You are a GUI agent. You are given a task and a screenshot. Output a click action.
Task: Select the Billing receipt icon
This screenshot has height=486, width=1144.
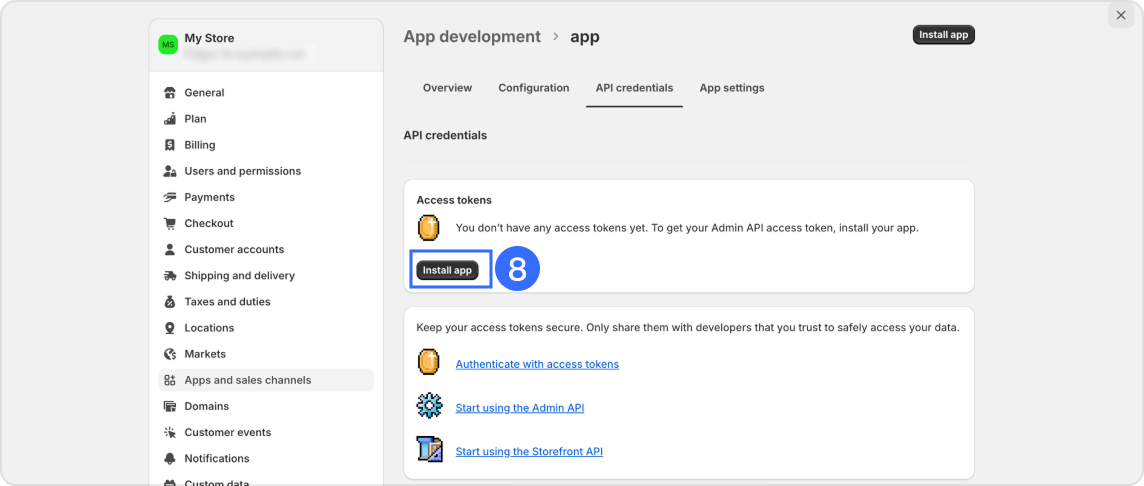(x=170, y=145)
